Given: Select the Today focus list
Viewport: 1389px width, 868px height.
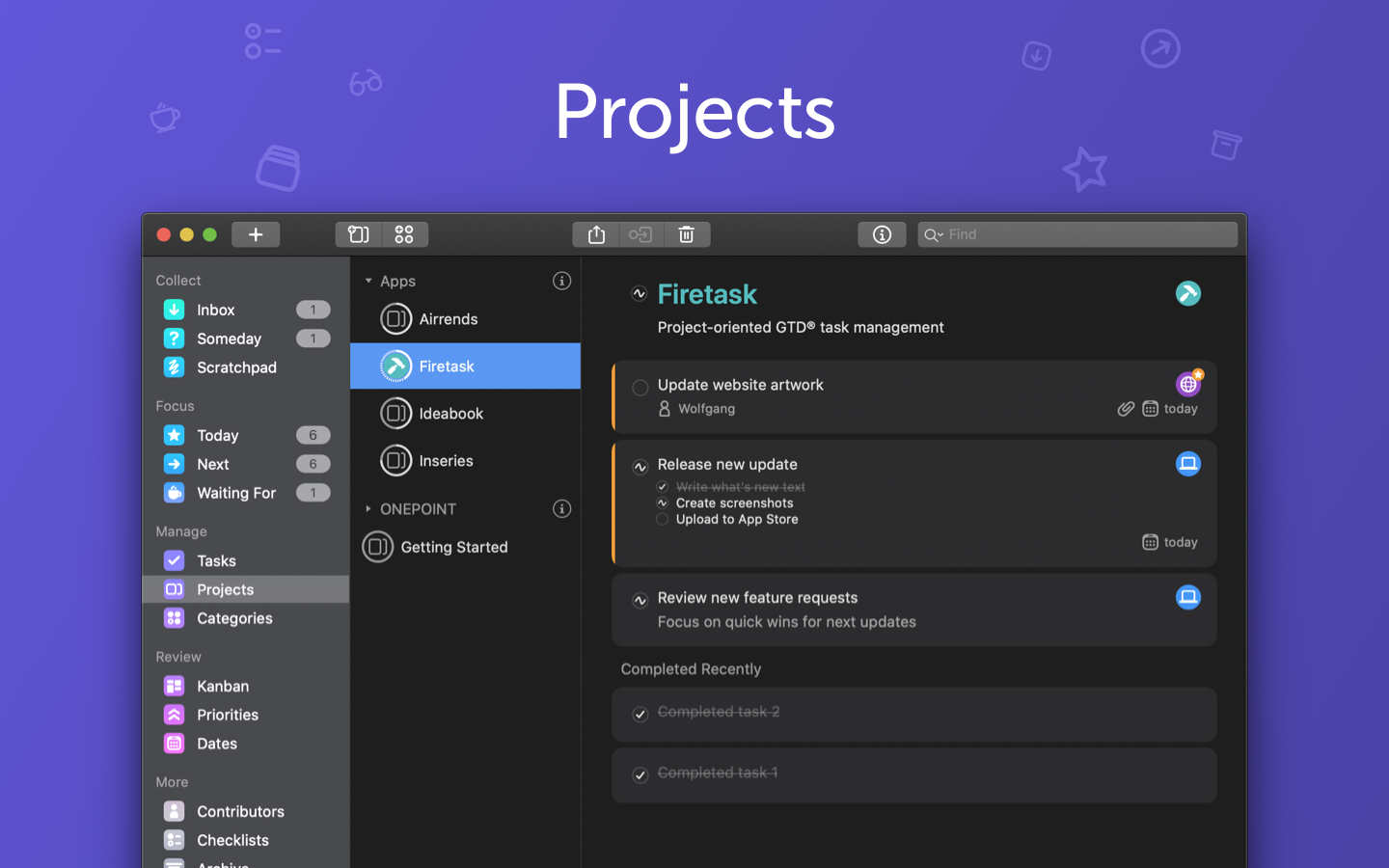Looking at the screenshot, I should [216, 435].
